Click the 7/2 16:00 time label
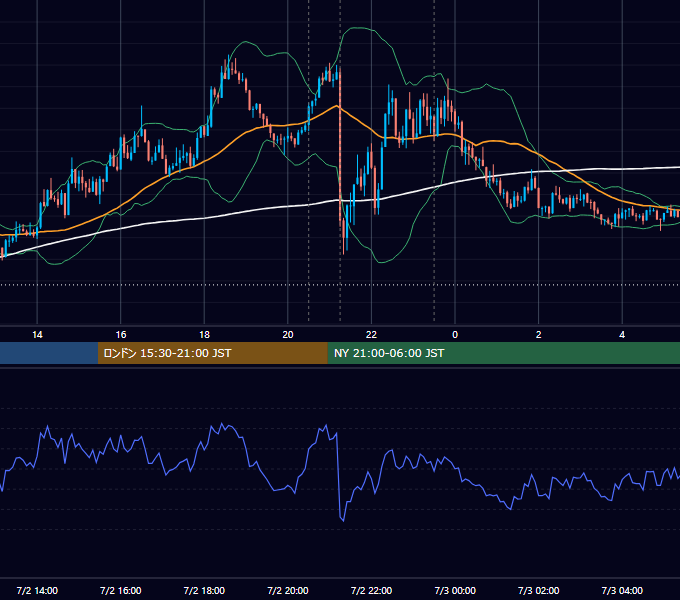The width and height of the screenshot is (680, 600). point(121,590)
